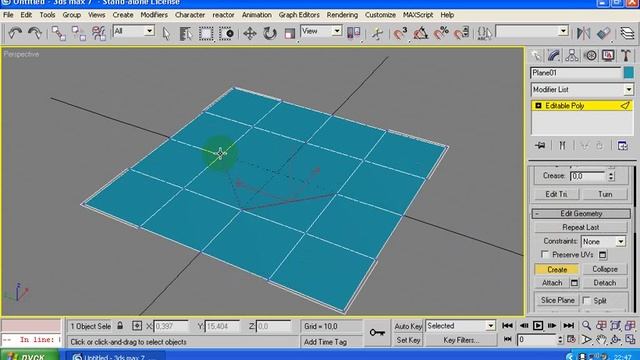Viewport: 640px width, 360px height.
Task: Toggle the Spinner Snap icon
Action: pos(461,33)
